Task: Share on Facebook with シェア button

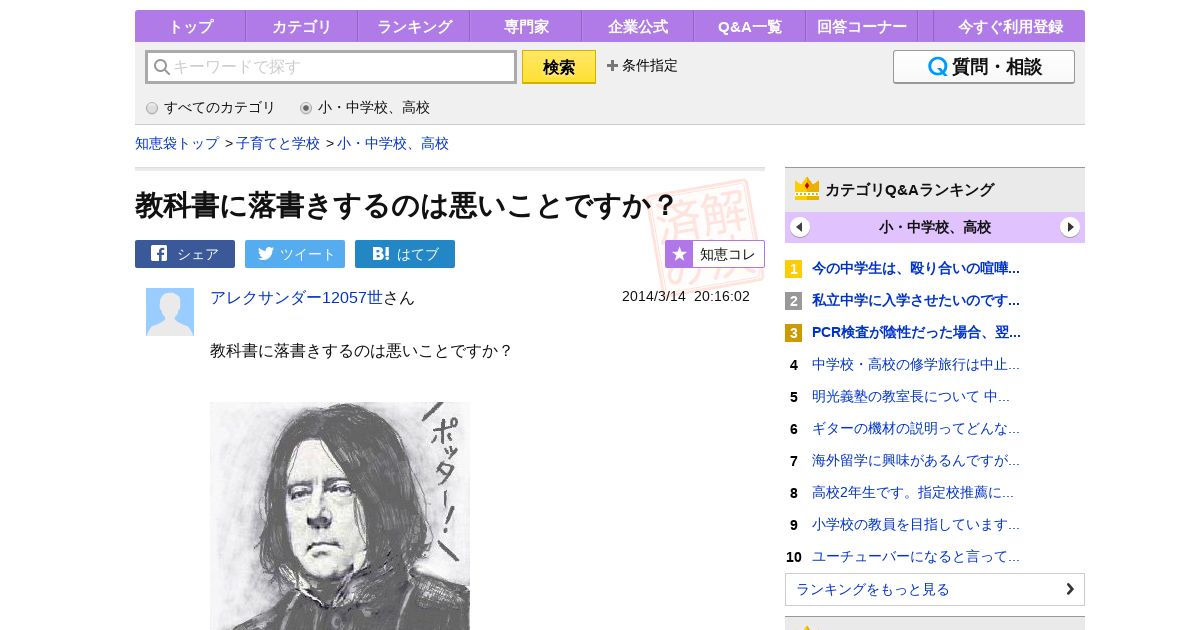Action: point(185,254)
